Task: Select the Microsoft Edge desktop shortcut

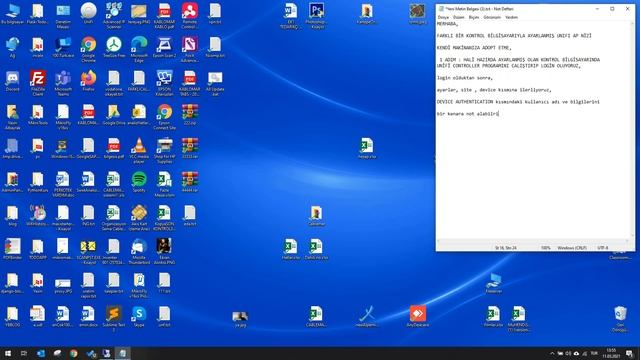Action: coord(139,49)
